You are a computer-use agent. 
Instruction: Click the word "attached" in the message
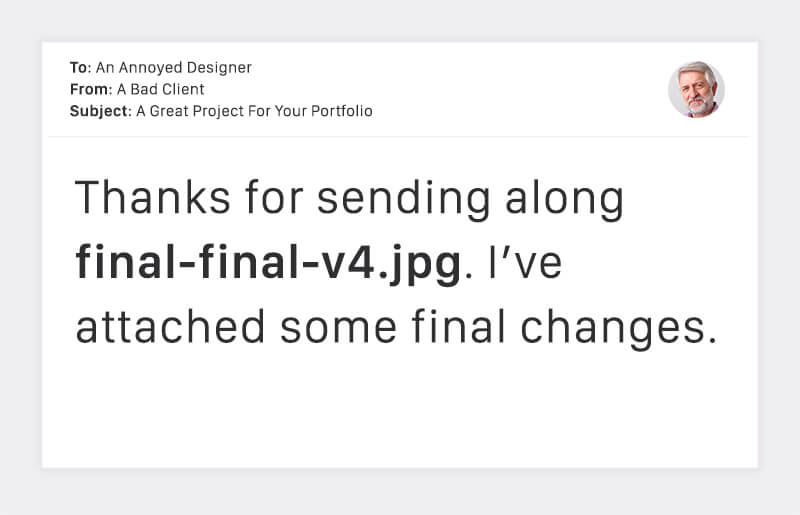170,327
